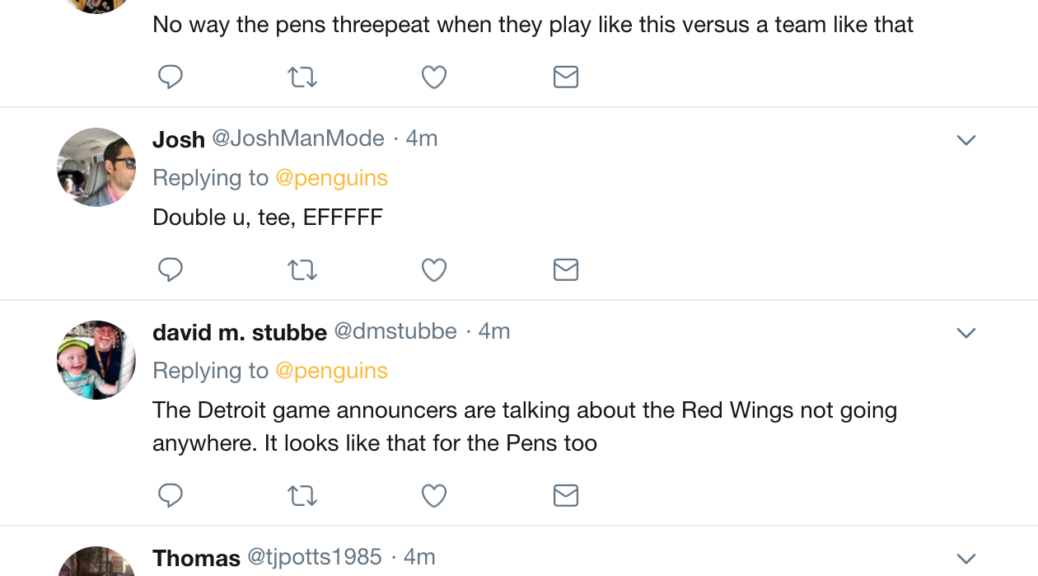Image resolution: width=1038 pixels, height=576 pixels.
Task: Like the 'pens threepeat' tweet
Action: [x=434, y=77]
